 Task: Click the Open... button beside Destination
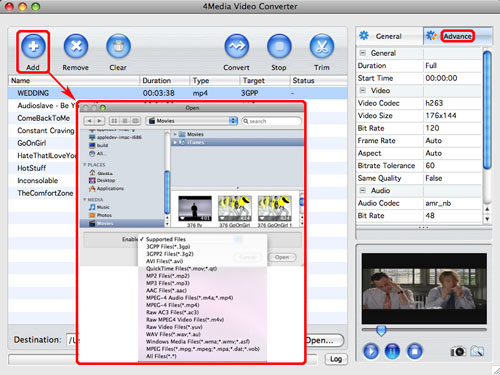[x=324, y=340]
